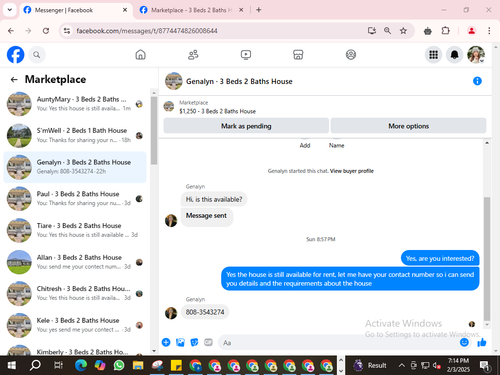Open Notifications bell

454,55
